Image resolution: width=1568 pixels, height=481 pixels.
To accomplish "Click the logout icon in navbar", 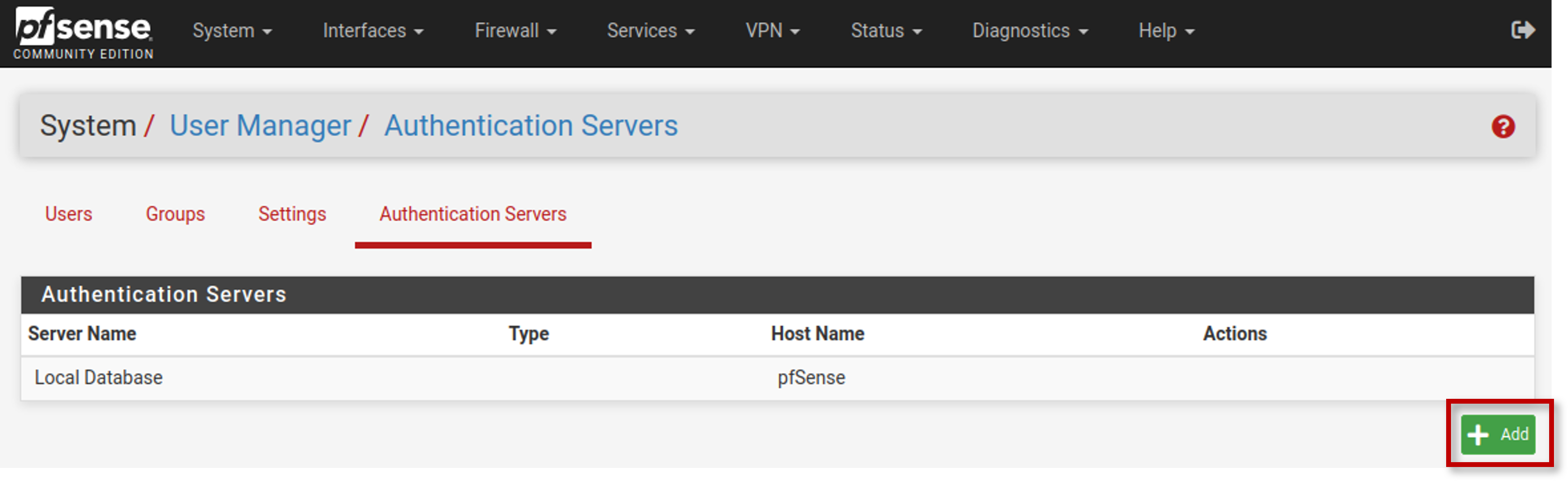I will coord(1523,30).
